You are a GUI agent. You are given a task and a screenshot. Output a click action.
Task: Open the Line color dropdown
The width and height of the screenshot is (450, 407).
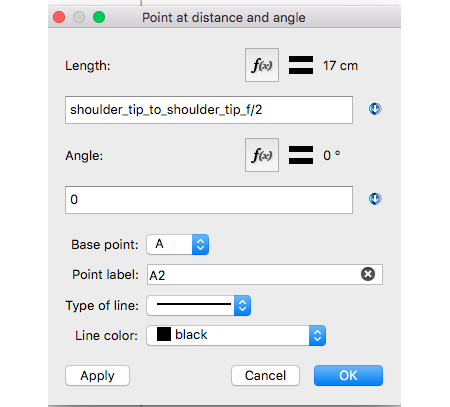[x=236, y=335]
